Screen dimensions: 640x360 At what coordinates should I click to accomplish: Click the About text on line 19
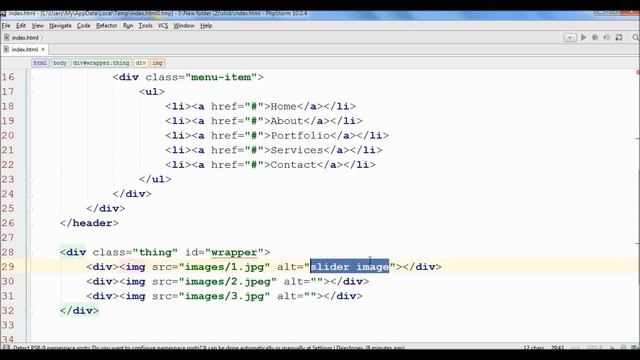pos(287,121)
